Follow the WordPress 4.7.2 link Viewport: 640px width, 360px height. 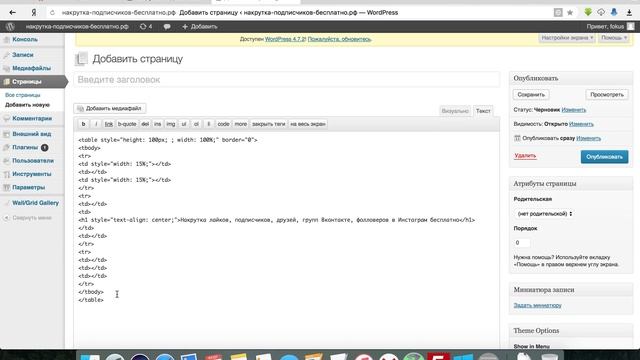[x=285, y=39]
